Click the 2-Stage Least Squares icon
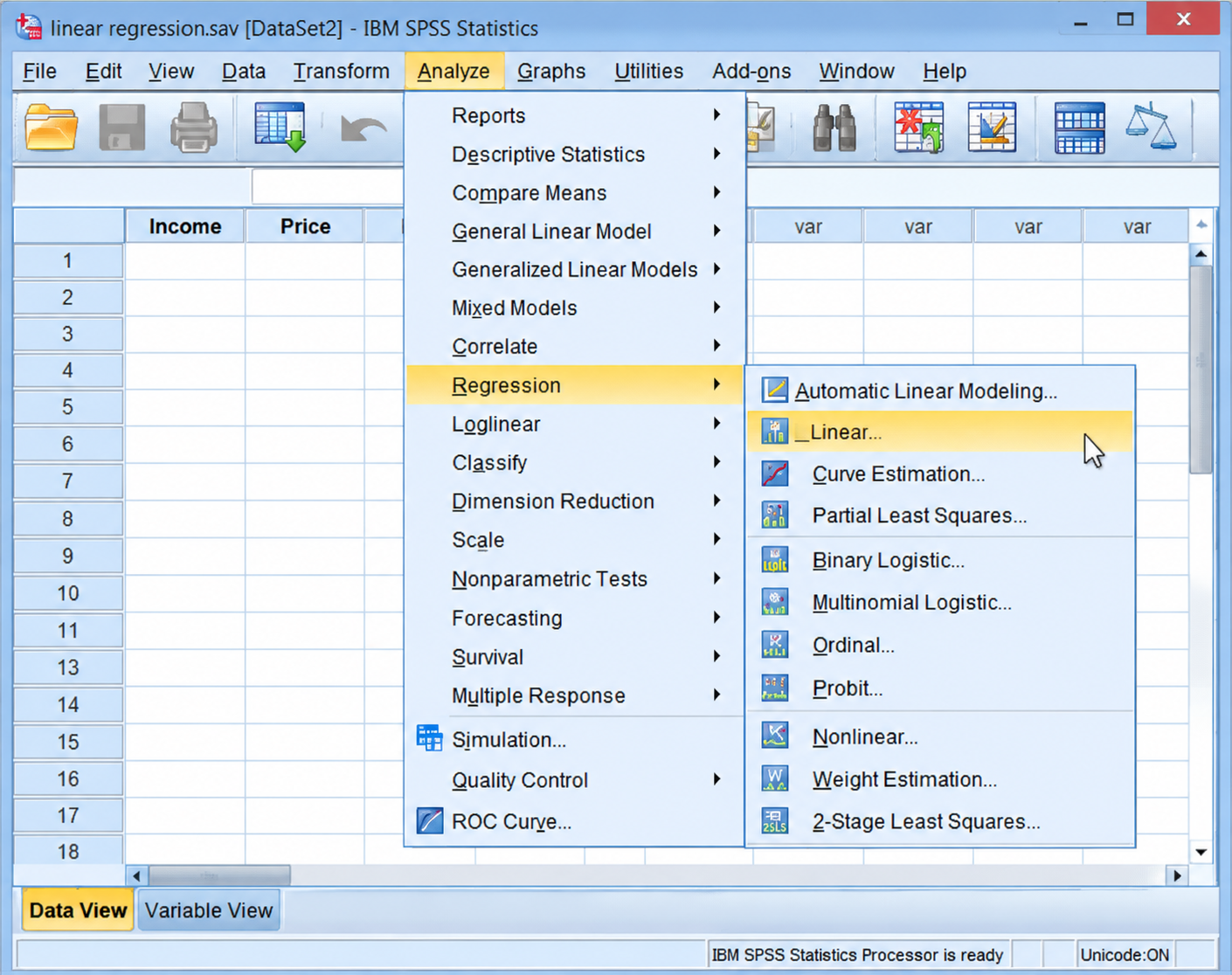The width and height of the screenshot is (1232, 975). coord(774,821)
